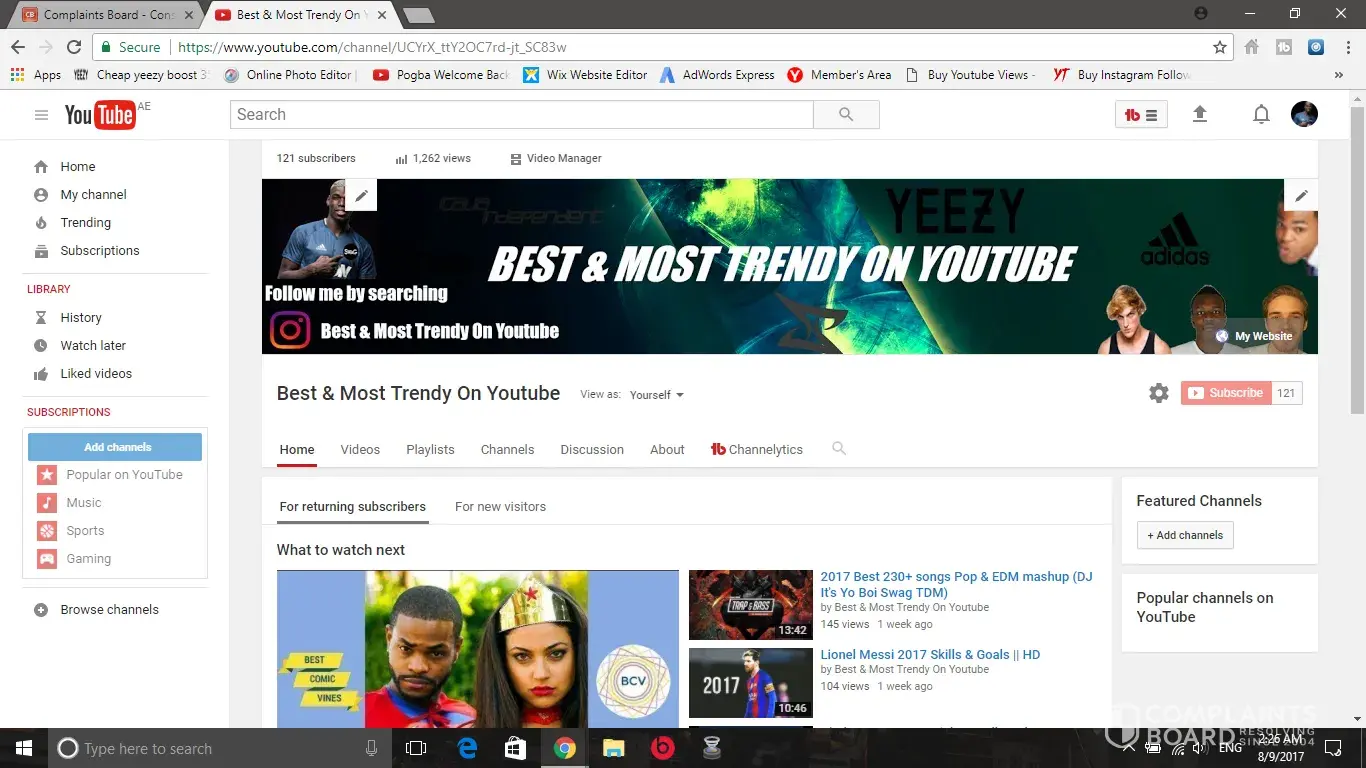The width and height of the screenshot is (1366, 768).
Task: Switch to the Videos tab
Action: [x=360, y=450]
